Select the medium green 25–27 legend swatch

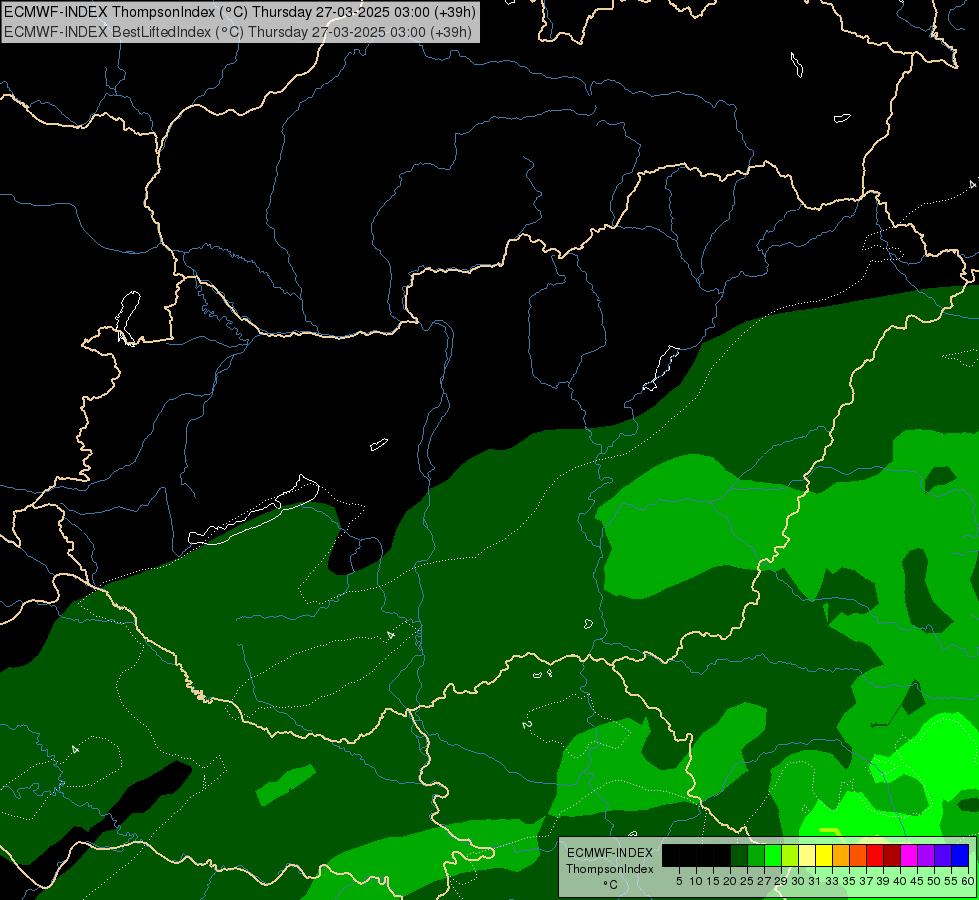[x=756, y=855]
